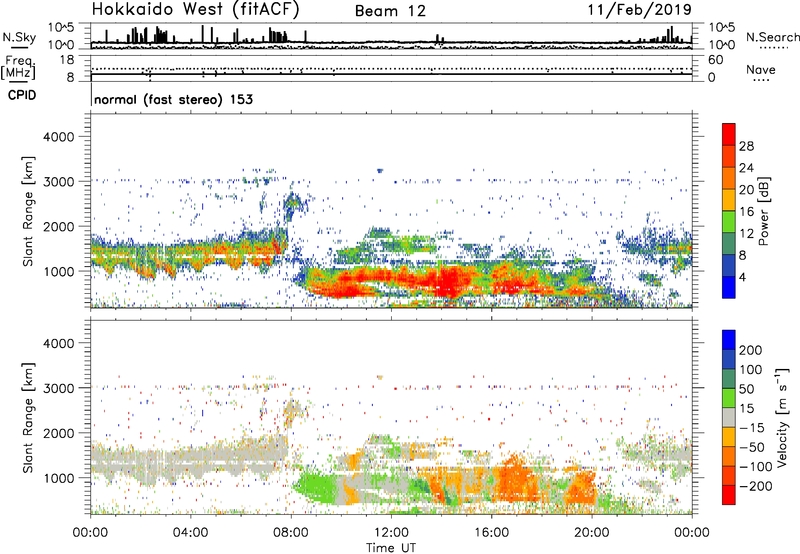
Task: Click Slant Range [km] label of velocity panel
Action: pyautogui.click(x=28, y=418)
